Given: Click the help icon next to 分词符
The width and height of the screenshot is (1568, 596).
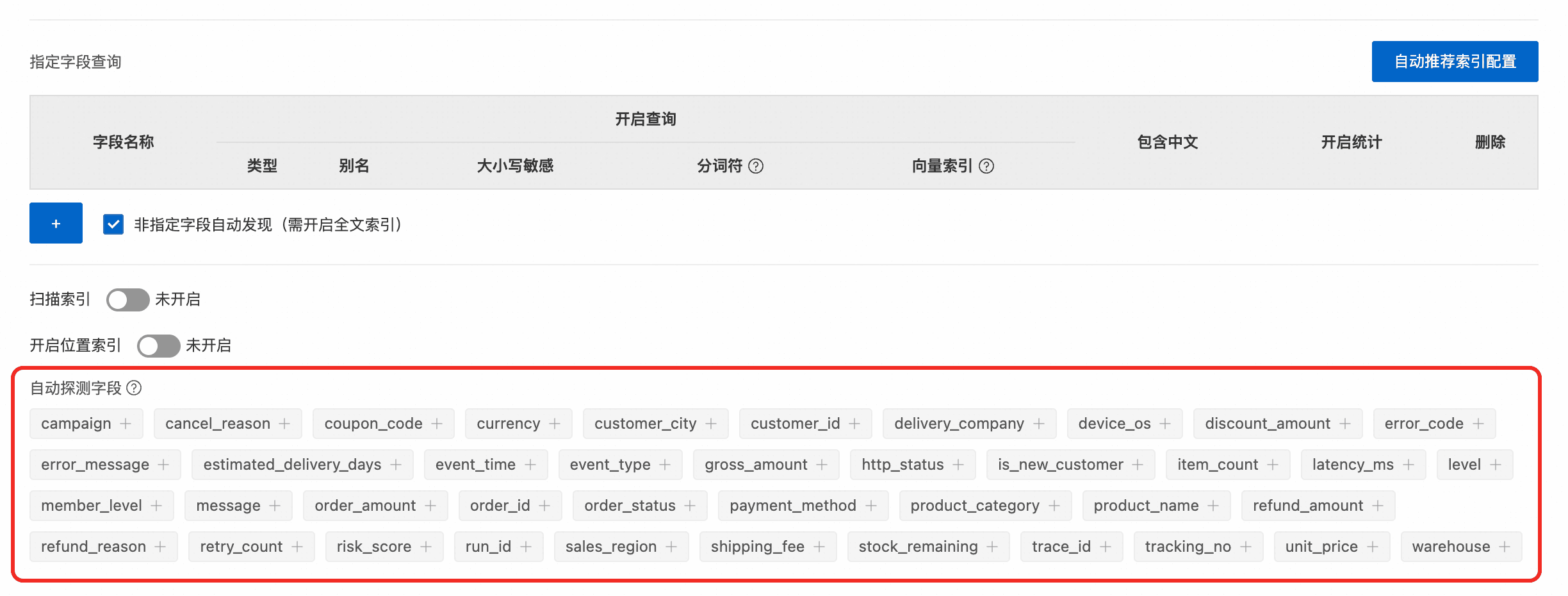Looking at the screenshot, I should 756,166.
